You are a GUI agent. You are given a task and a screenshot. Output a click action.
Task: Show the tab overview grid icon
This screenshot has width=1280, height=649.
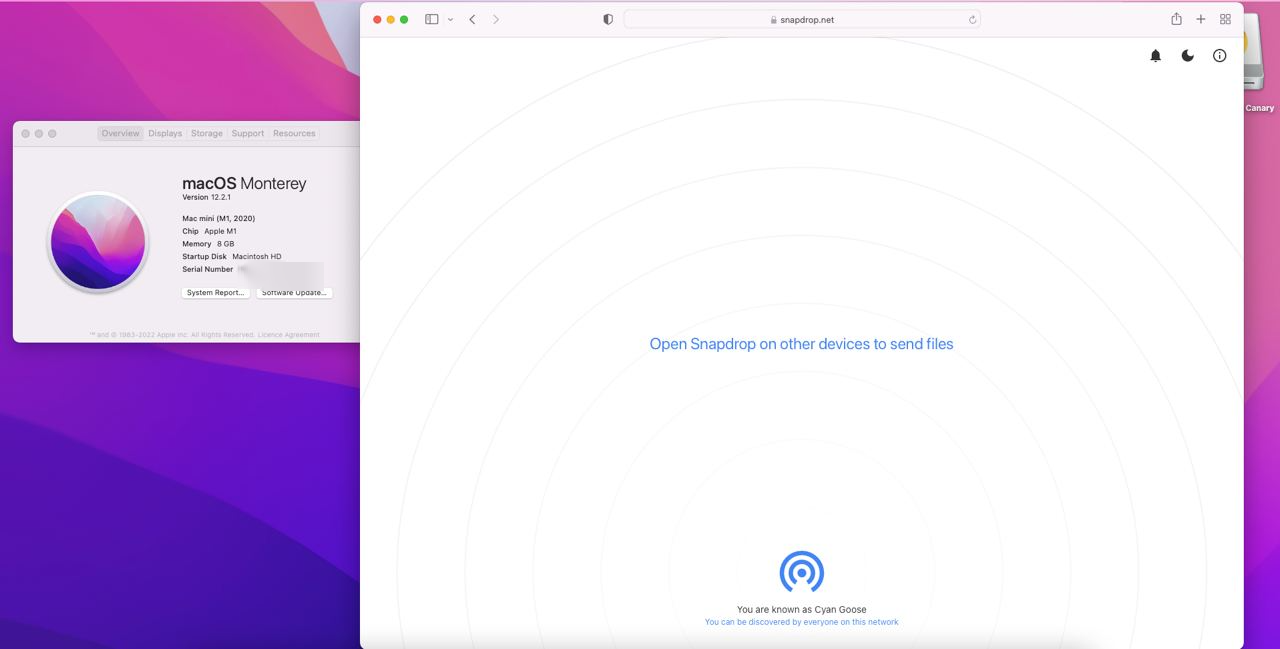click(1225, 19)
